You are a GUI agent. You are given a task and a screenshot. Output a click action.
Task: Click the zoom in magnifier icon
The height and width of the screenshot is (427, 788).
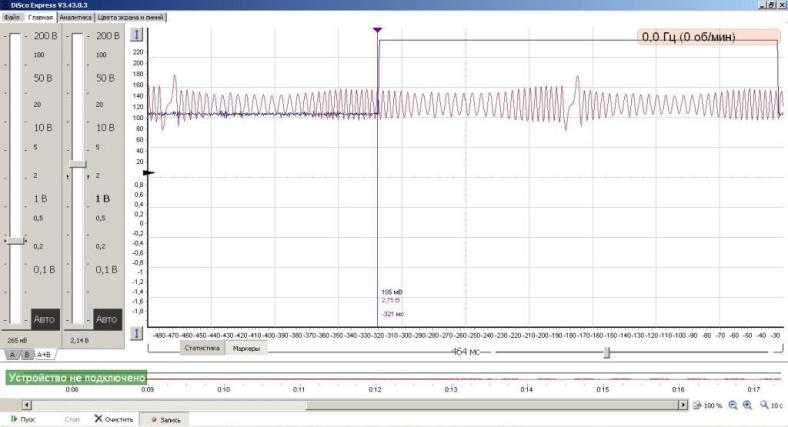click(x=746, y=405)
